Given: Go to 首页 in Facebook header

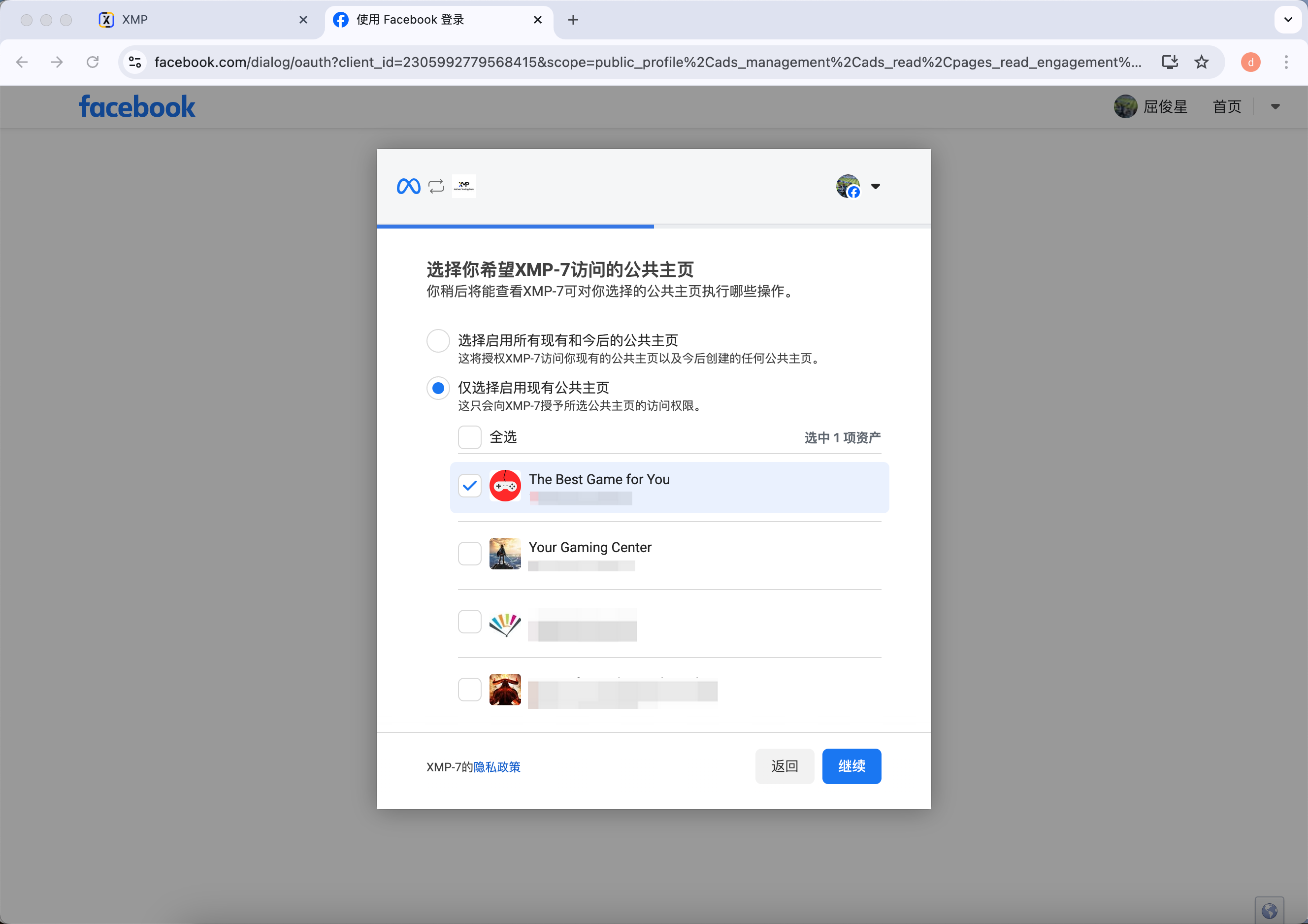Looking at the screenshot, I should 1227,106.
